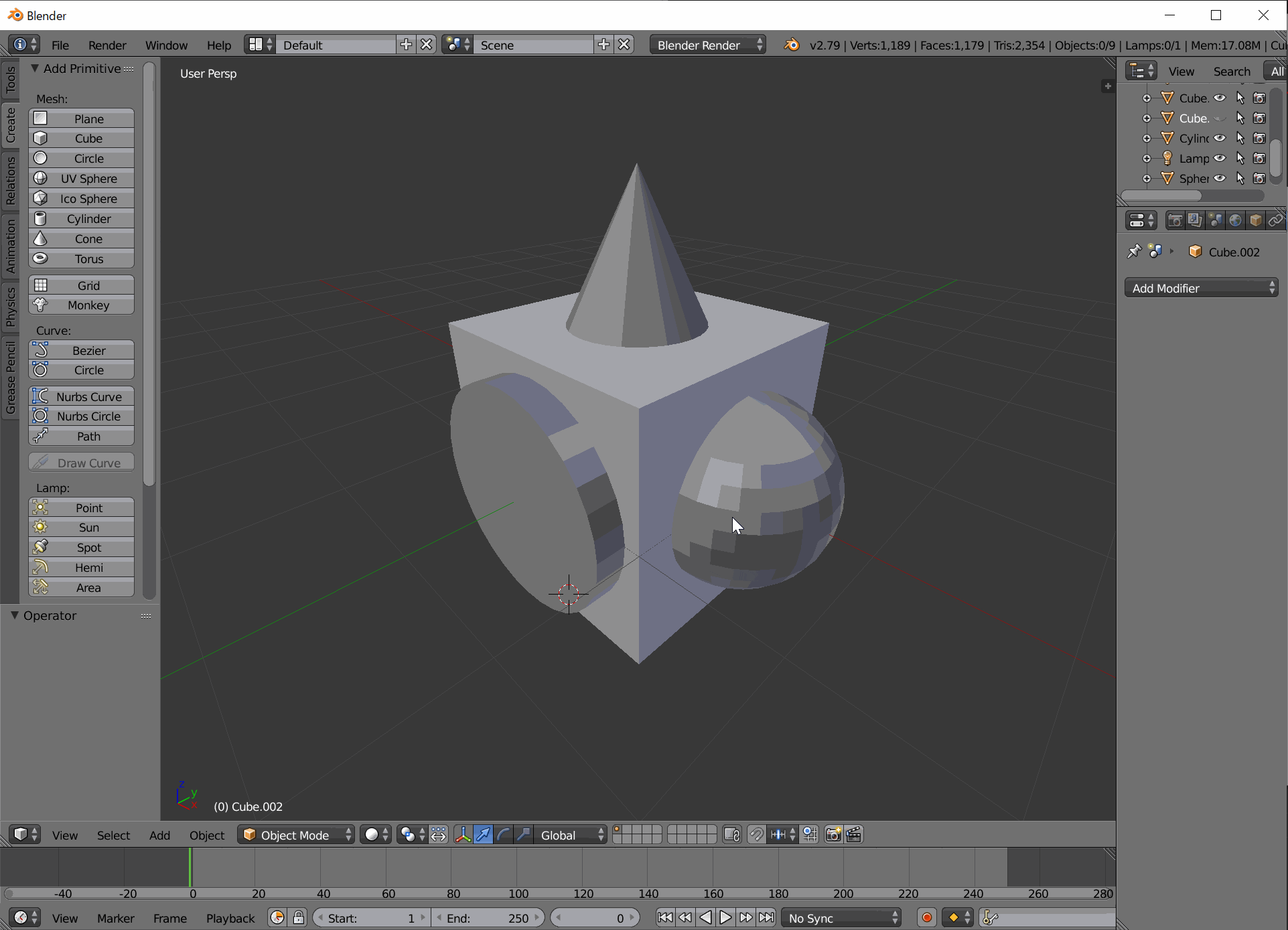Click the OpenGL render image camera icon
This screenshot has width=1288, height=930.
click(833, 835)
